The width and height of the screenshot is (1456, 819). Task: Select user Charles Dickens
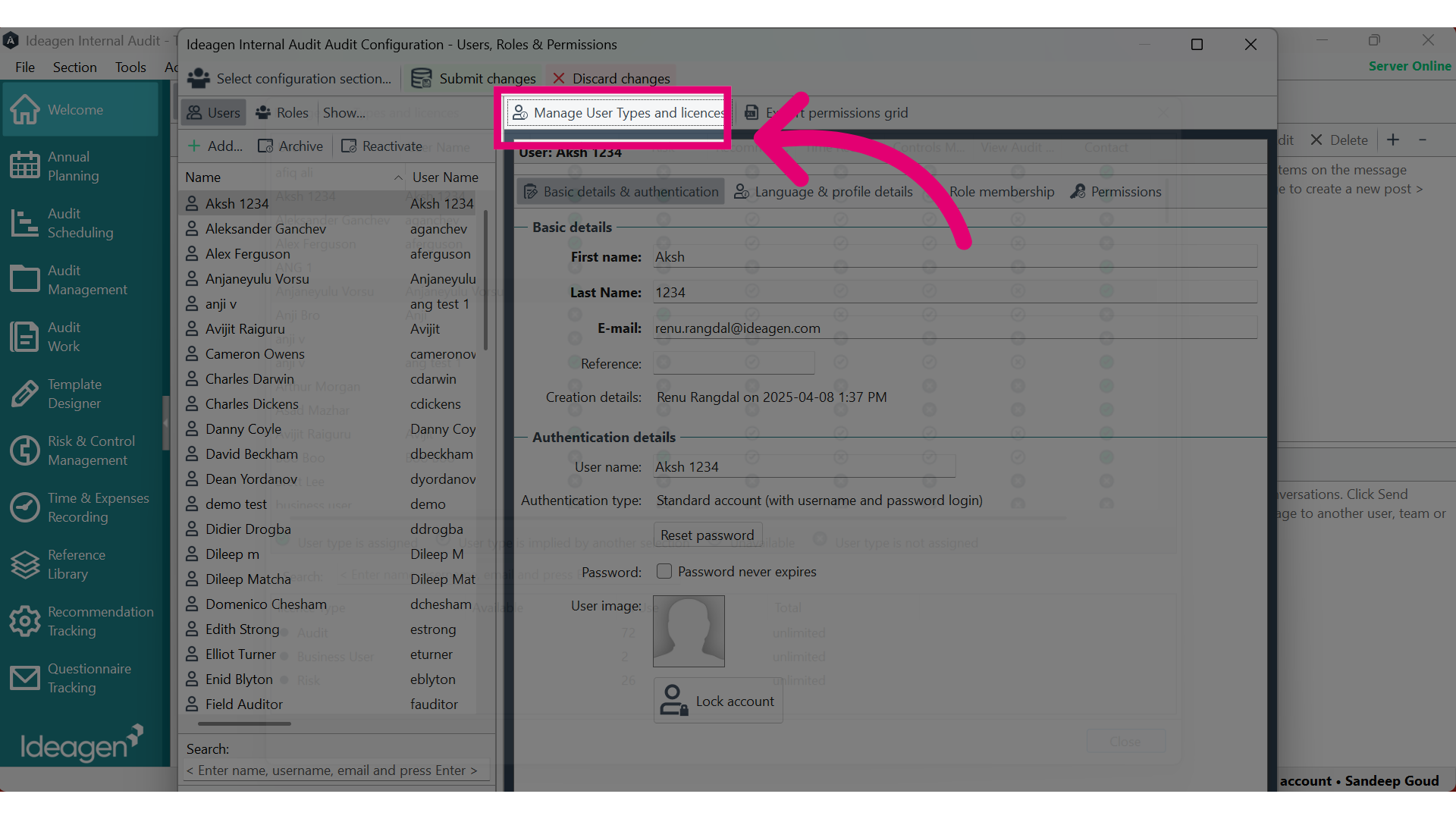tap(328, 404)
